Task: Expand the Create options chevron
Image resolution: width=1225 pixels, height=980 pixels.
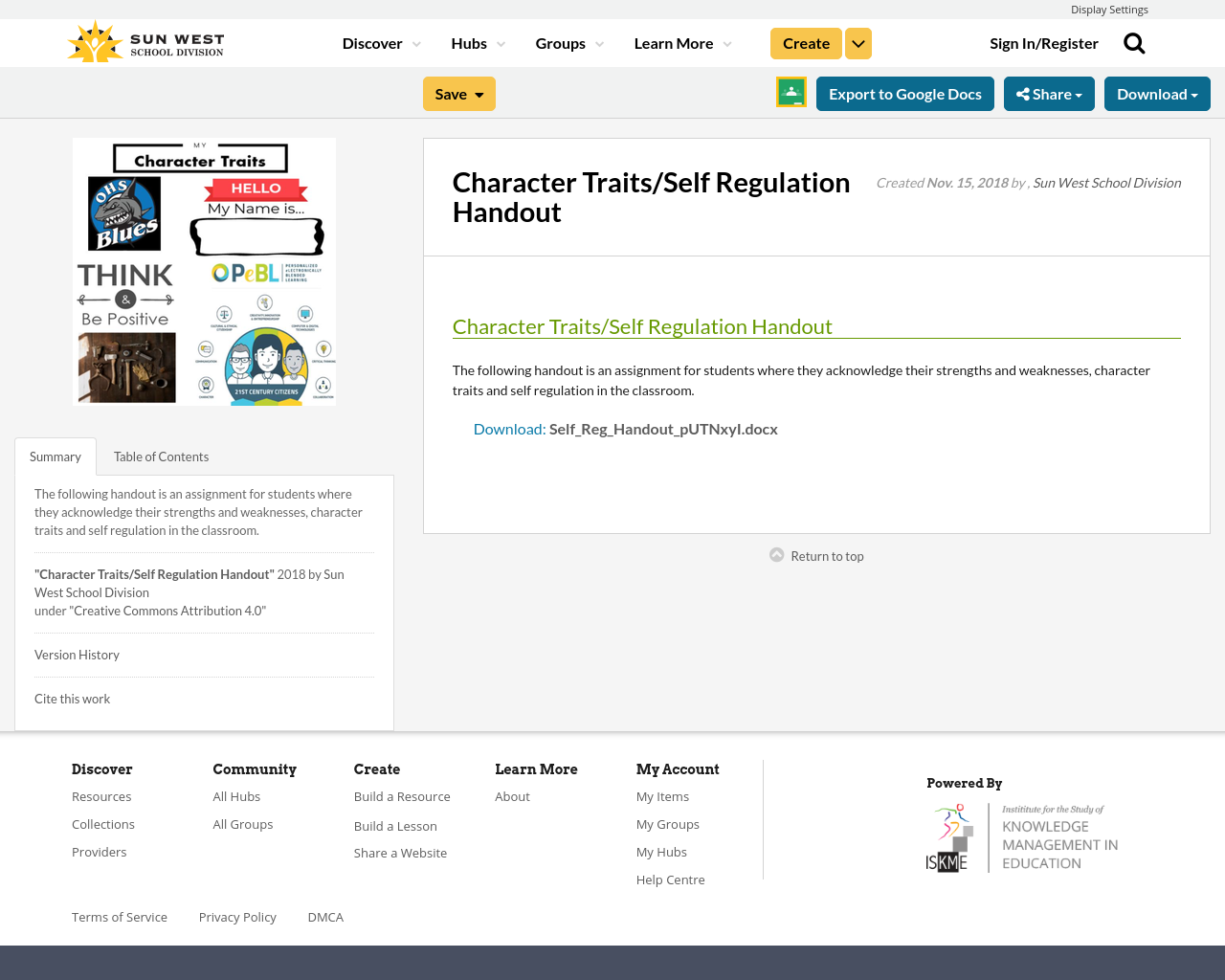Action: click(857, 42)
